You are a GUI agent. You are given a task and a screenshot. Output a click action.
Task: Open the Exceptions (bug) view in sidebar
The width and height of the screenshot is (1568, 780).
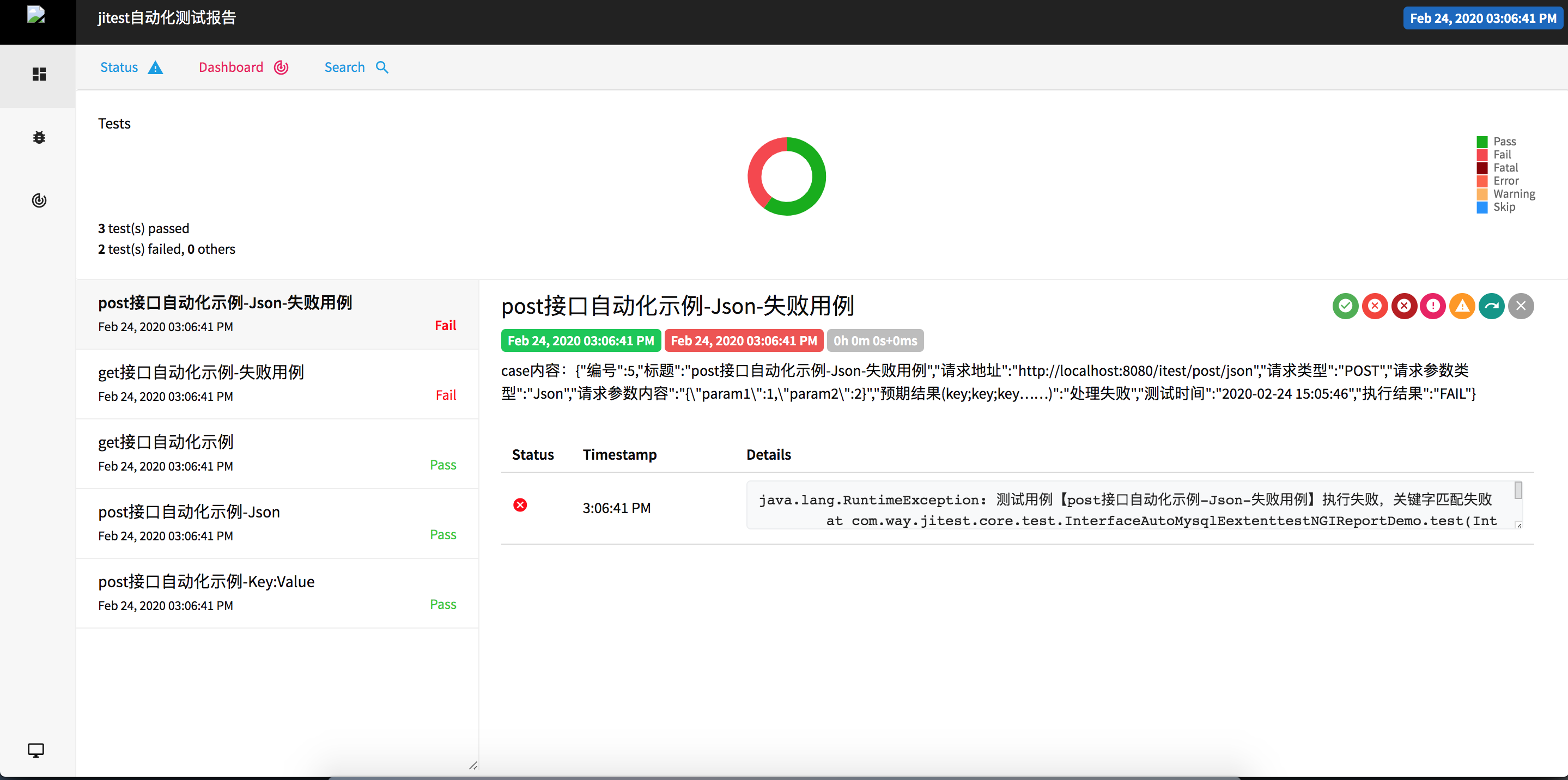(38, 137)
